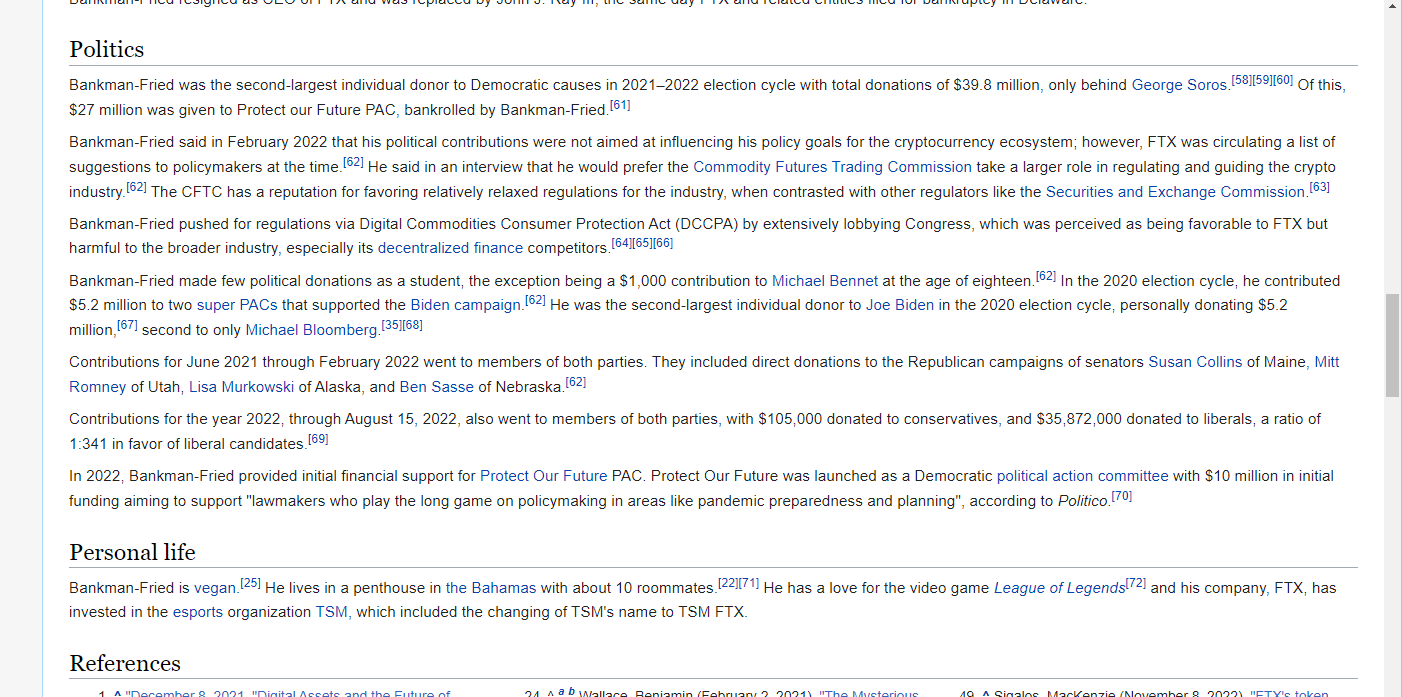1402x697 pixels.
Task: Open citation 62 after Biden campaign
Action: click(x=535, y=300)
